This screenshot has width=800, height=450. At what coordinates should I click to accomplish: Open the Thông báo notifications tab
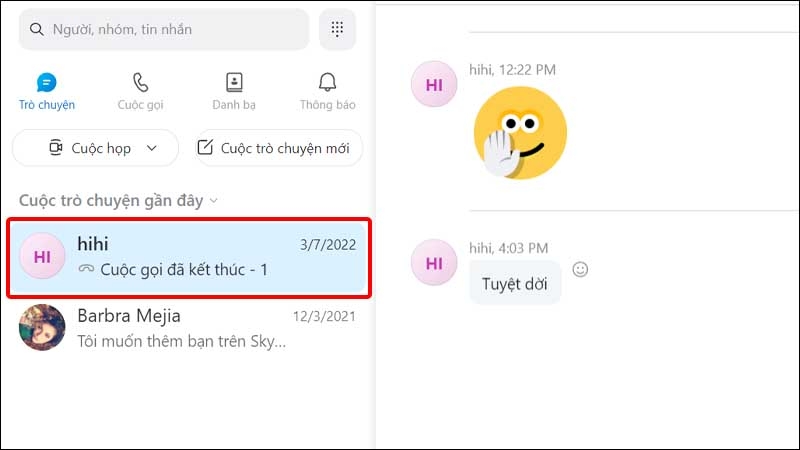click(x=328, y=92)
